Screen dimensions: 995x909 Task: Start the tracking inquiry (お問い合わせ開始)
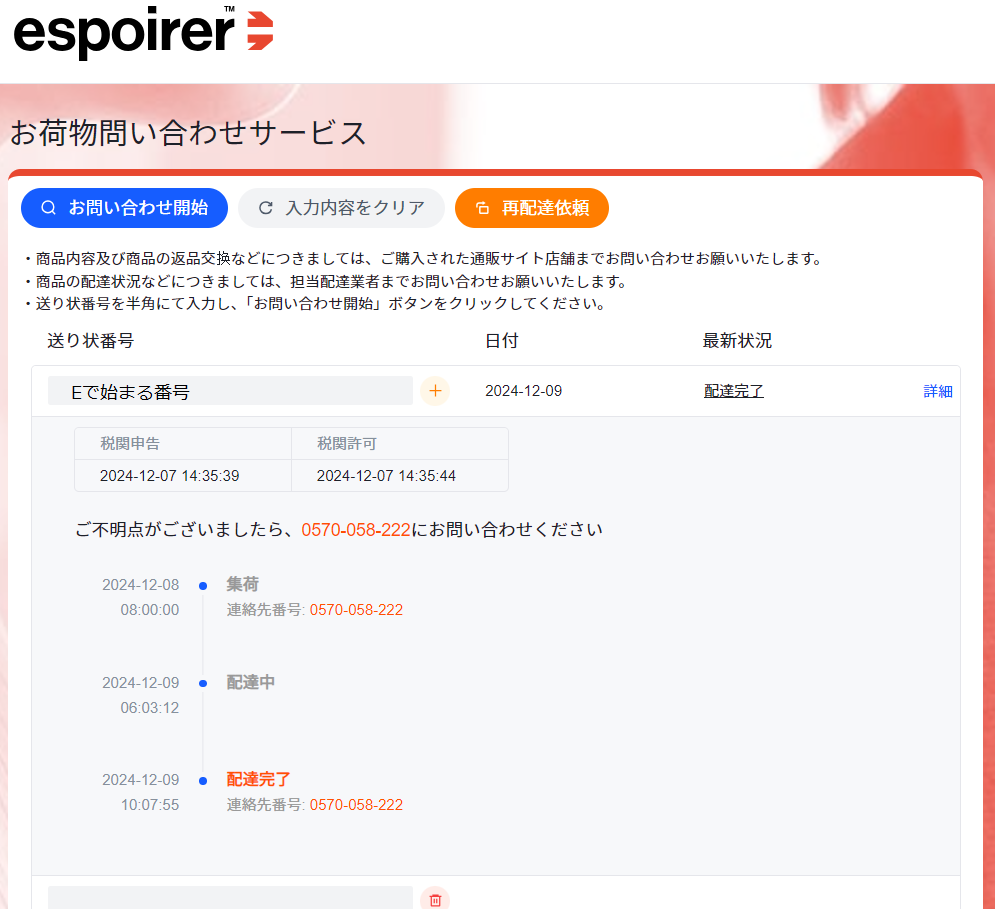pos(124,208)
